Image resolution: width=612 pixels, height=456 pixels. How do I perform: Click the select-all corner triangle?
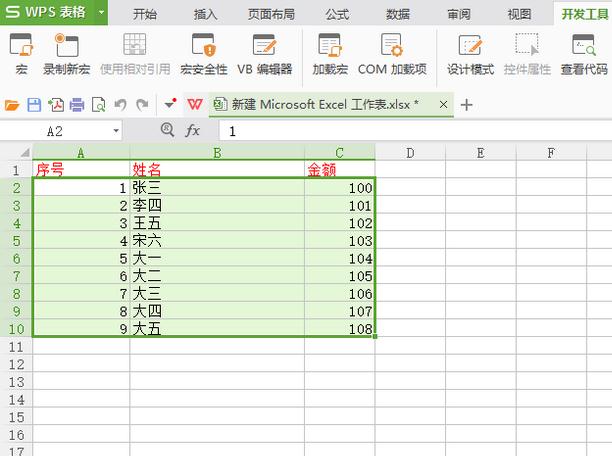click(x=24, y=152)
